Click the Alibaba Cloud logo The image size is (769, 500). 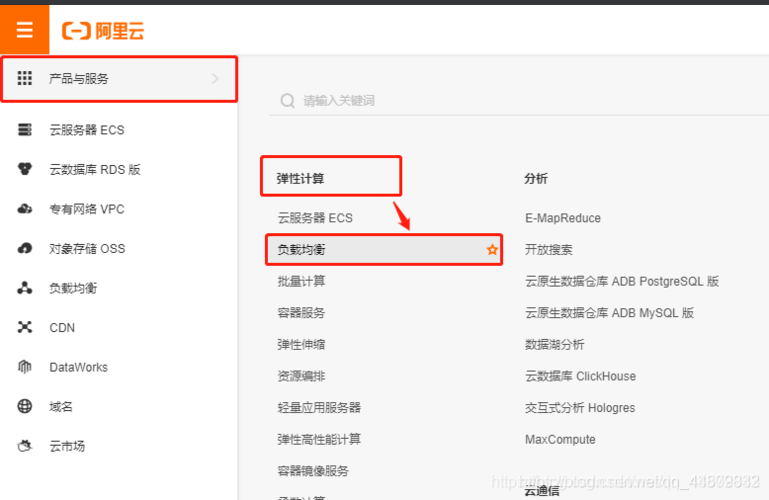(103, 31)
